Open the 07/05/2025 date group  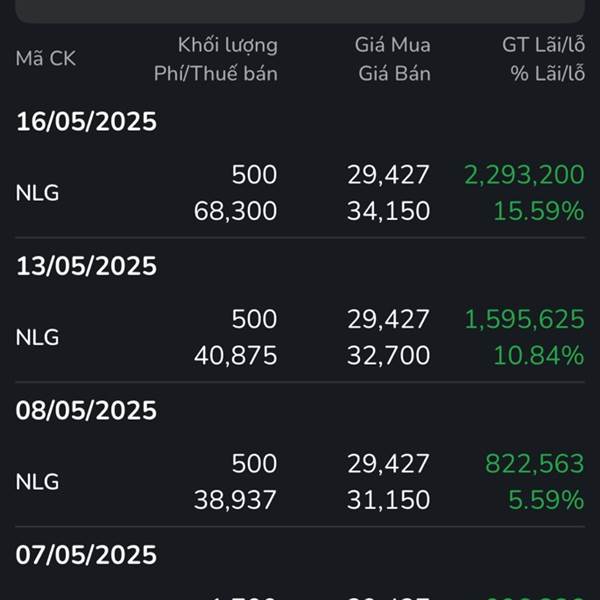(x=86, y=555)
